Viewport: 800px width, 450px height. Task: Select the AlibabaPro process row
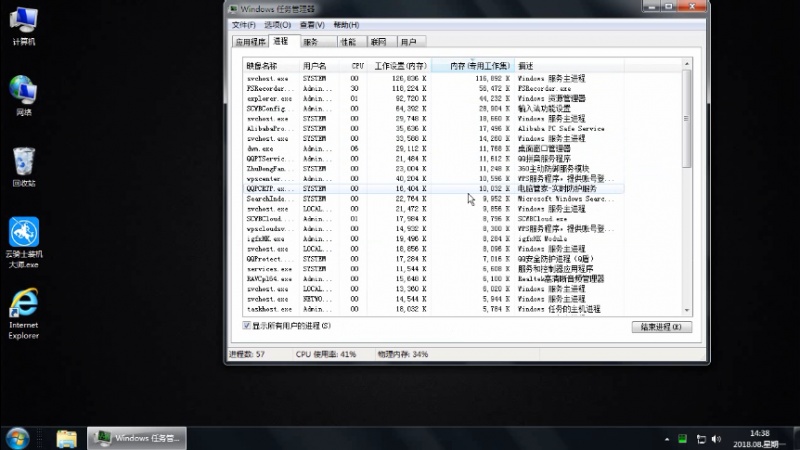click(433, 129)
